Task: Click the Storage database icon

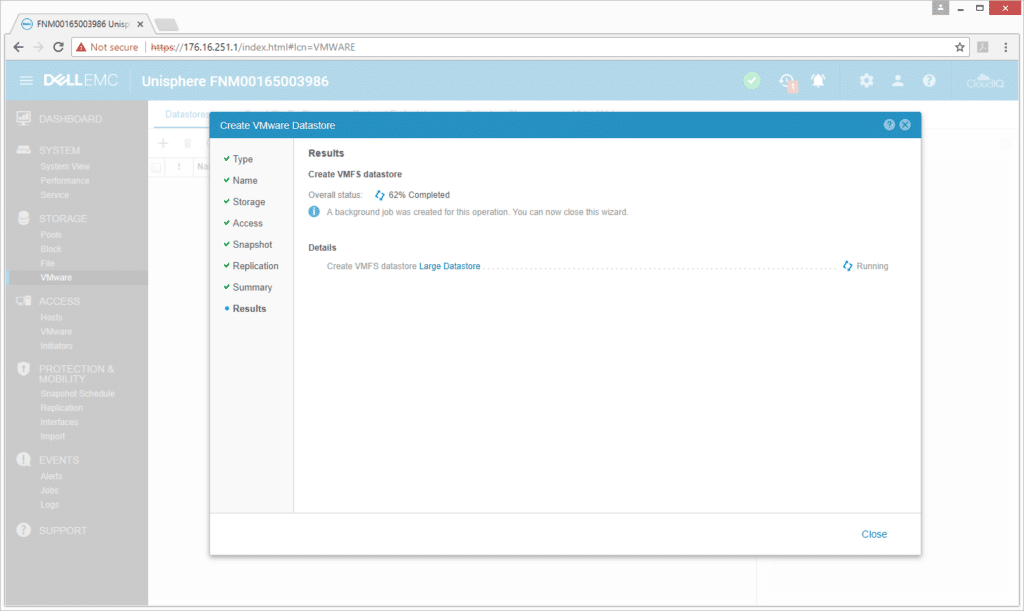Action: [x=24, y=218]
